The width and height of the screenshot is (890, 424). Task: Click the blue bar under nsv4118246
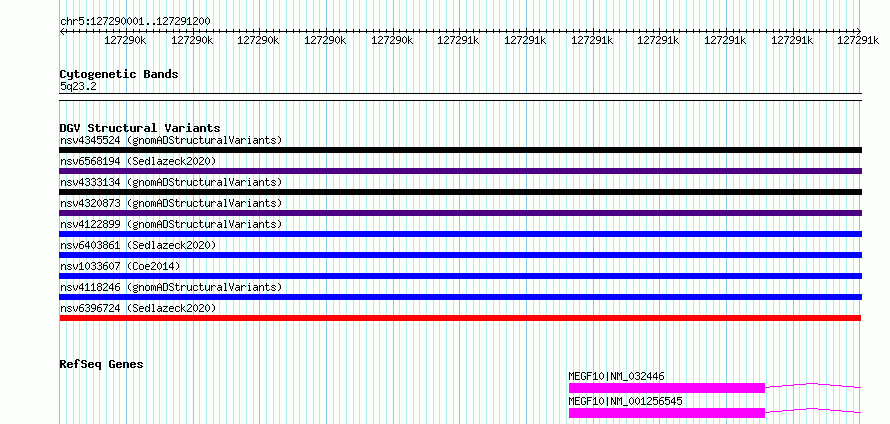(x=461, y=297)
